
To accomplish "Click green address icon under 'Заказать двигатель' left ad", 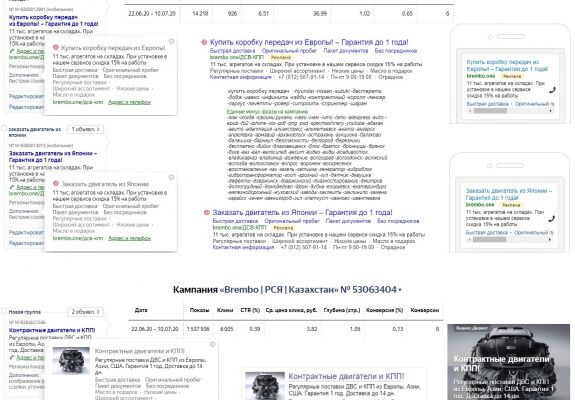I will coord(12,187).
